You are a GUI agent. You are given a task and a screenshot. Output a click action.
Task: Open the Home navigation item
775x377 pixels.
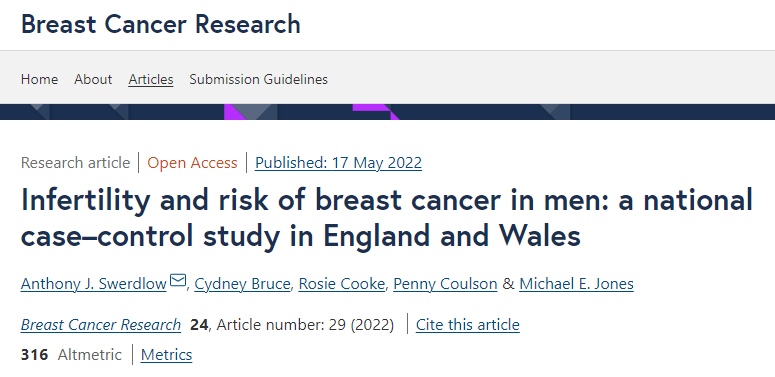tap(40, 80)
